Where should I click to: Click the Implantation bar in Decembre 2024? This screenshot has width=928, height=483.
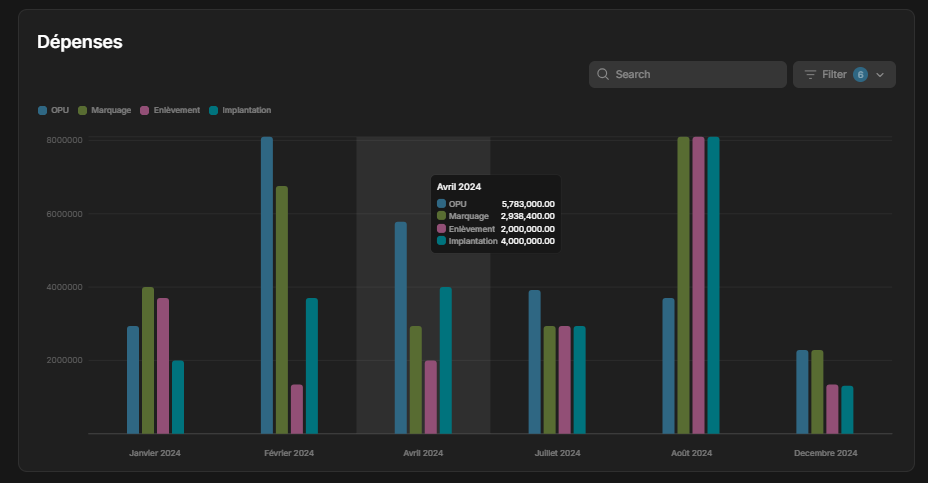[x=847, y=410]
